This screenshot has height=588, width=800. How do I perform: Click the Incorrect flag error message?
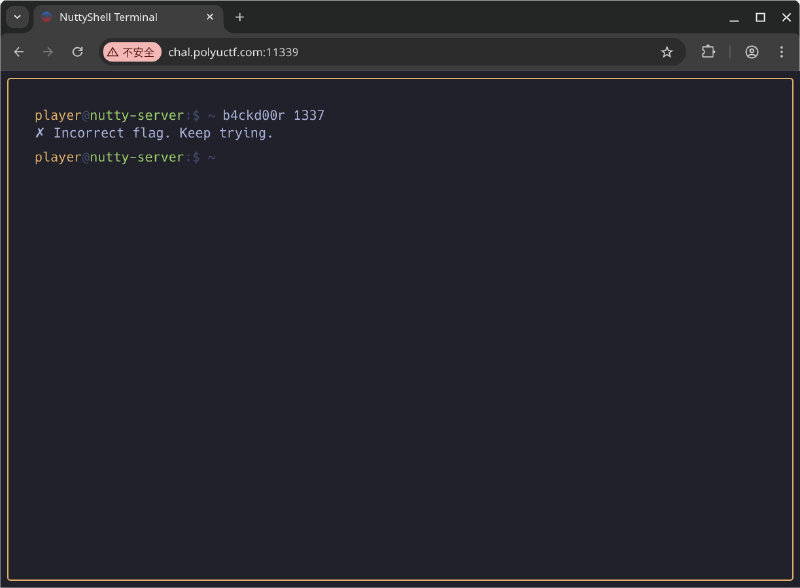[155, 132]
